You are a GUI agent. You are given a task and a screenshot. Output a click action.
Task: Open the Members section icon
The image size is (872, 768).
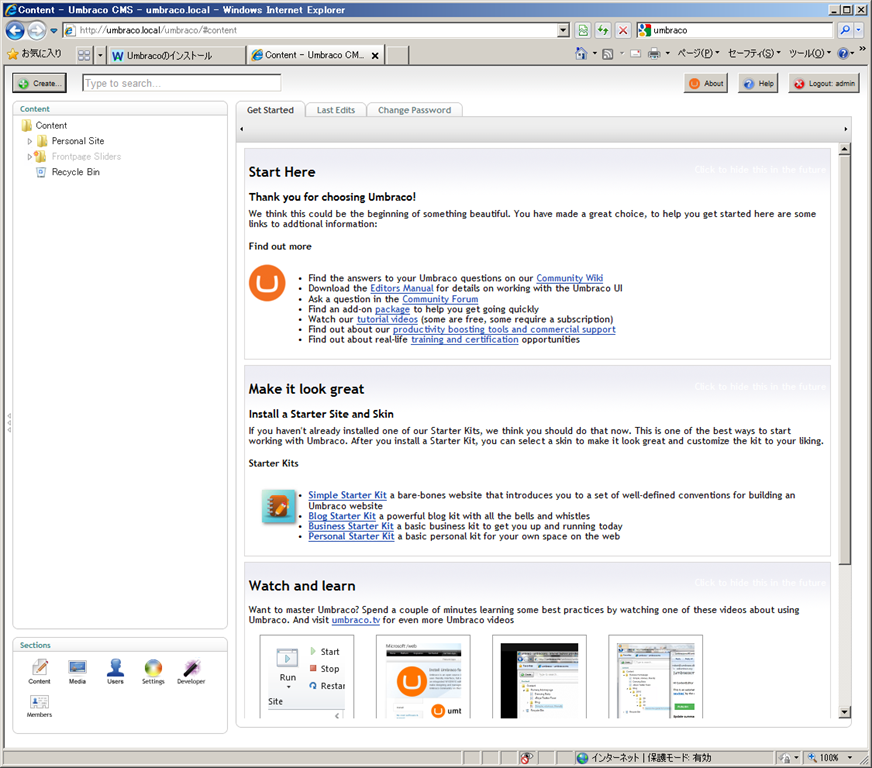point(39,706)
